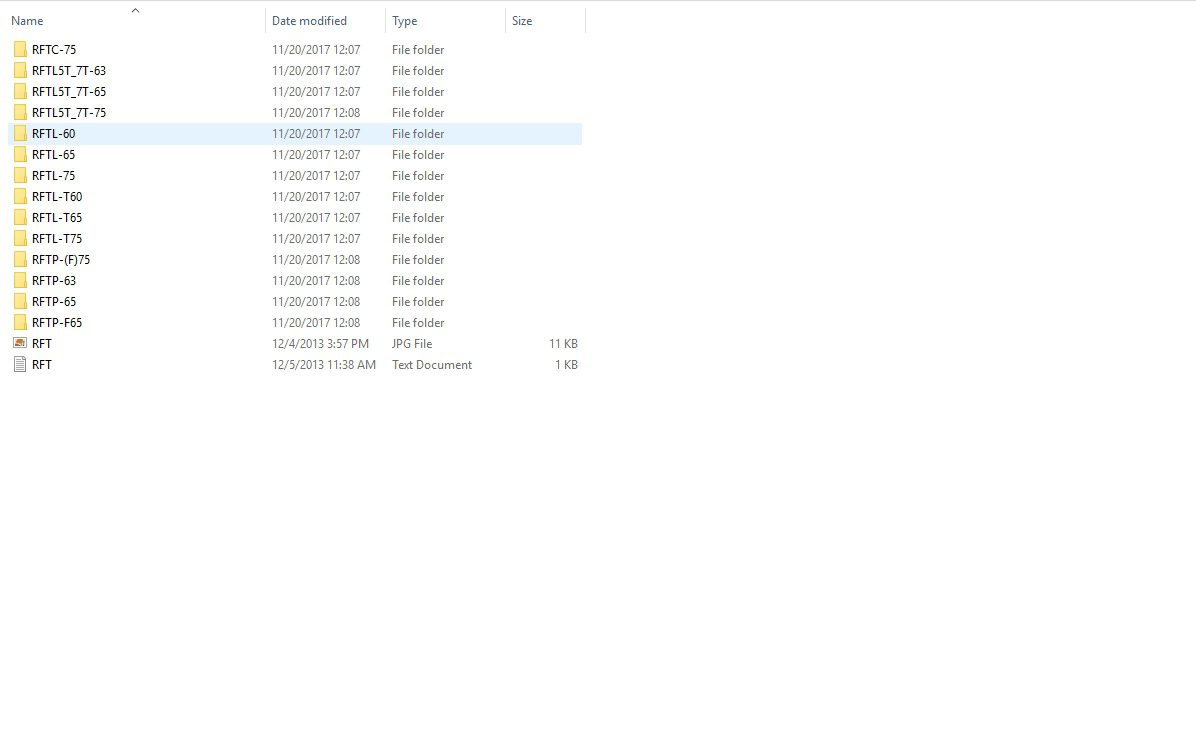Image resolution: width=1196 pixels, height=738 pixels.
Task: Click the 12/4/2013 3:57 PM date
Action: (x=320, y=344)
